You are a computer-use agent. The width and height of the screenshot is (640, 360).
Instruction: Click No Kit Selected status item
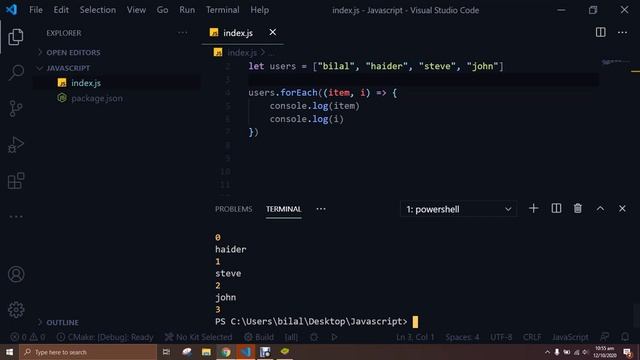click(198, 337)
